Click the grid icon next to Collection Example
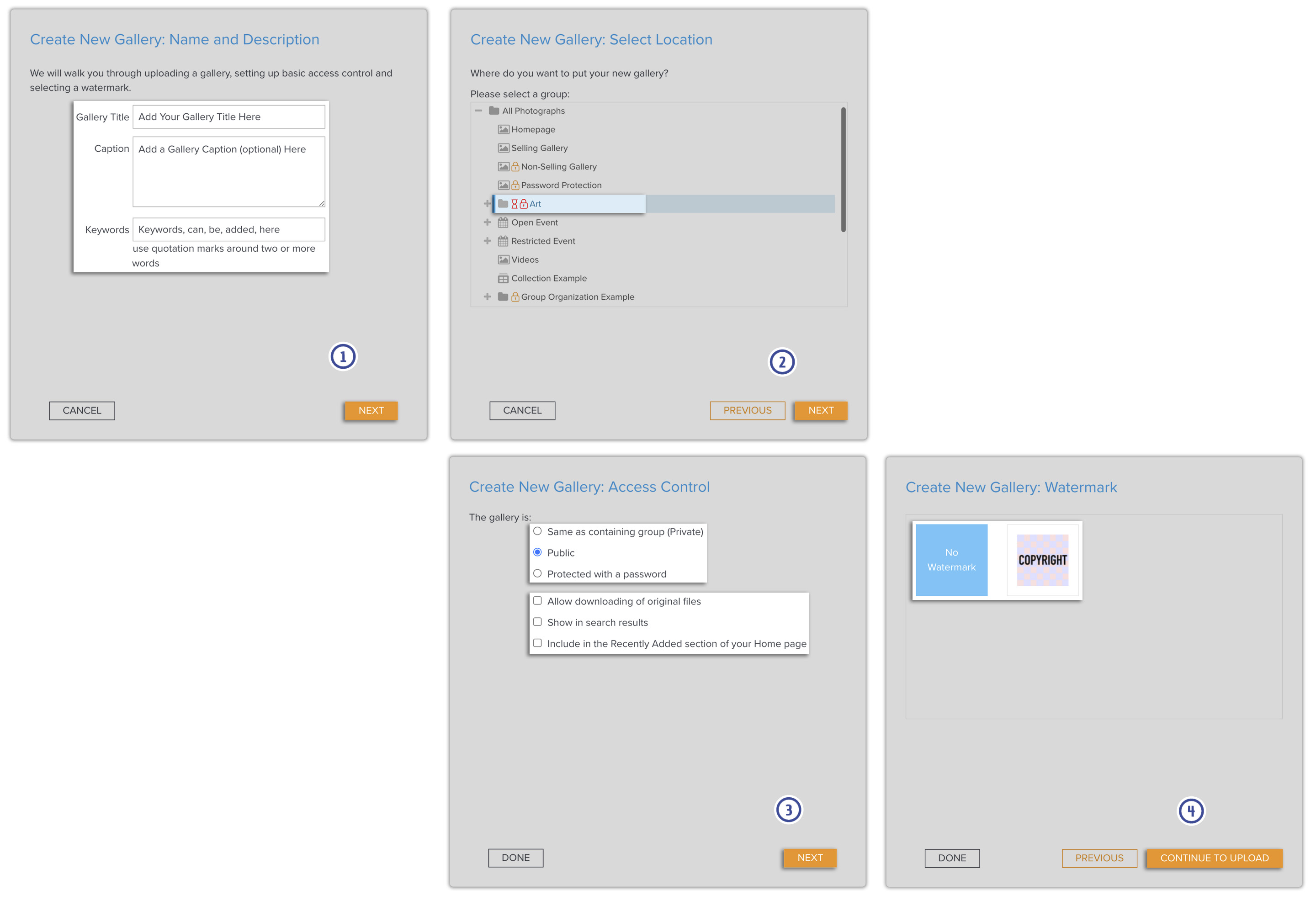The width and height of the screenshot is (1316, 901). point(503,278)
